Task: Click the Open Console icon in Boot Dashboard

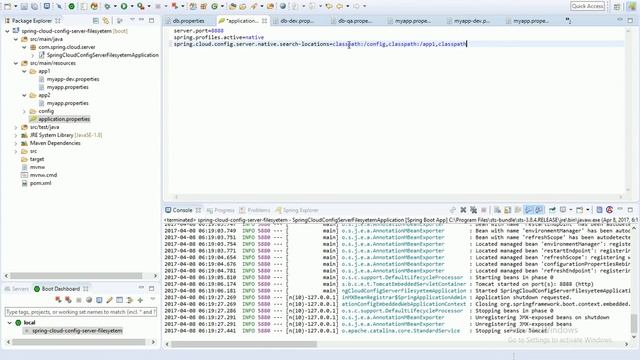Action: coord(99,300)
